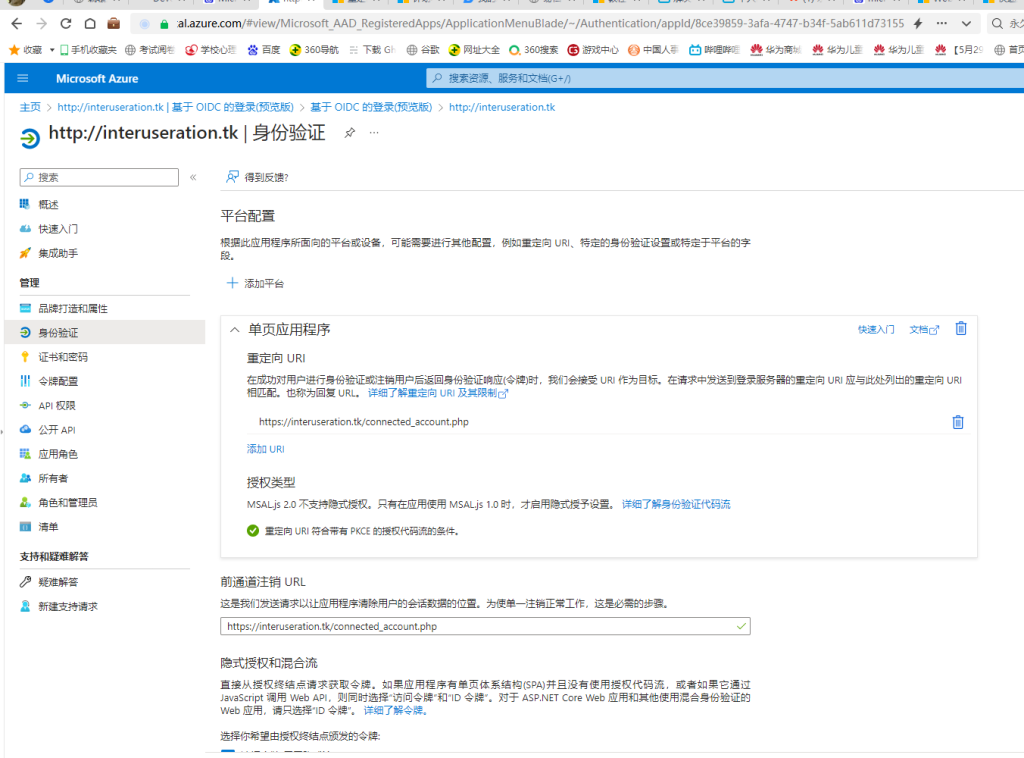Open 疑难解答 page

point(57,582)
